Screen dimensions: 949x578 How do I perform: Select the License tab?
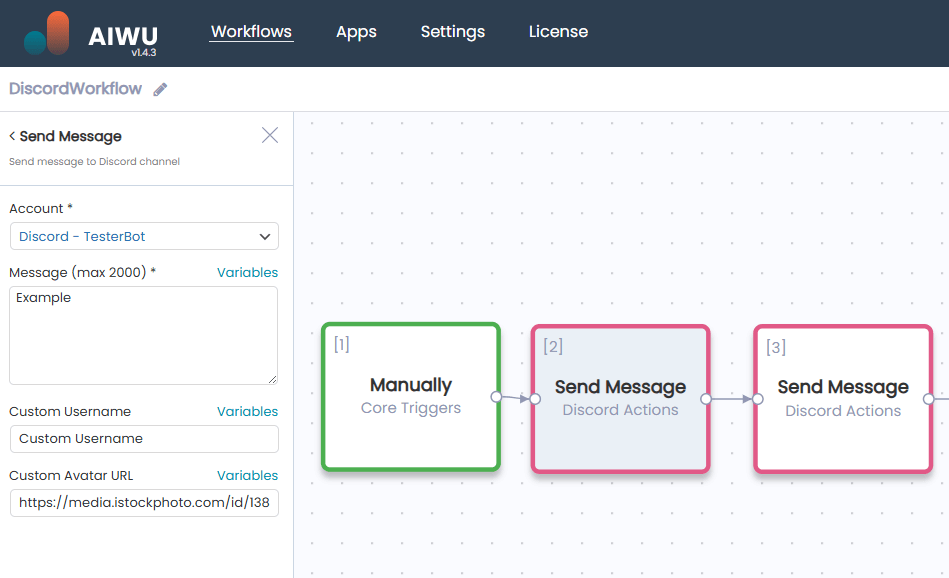pos(558,32)
